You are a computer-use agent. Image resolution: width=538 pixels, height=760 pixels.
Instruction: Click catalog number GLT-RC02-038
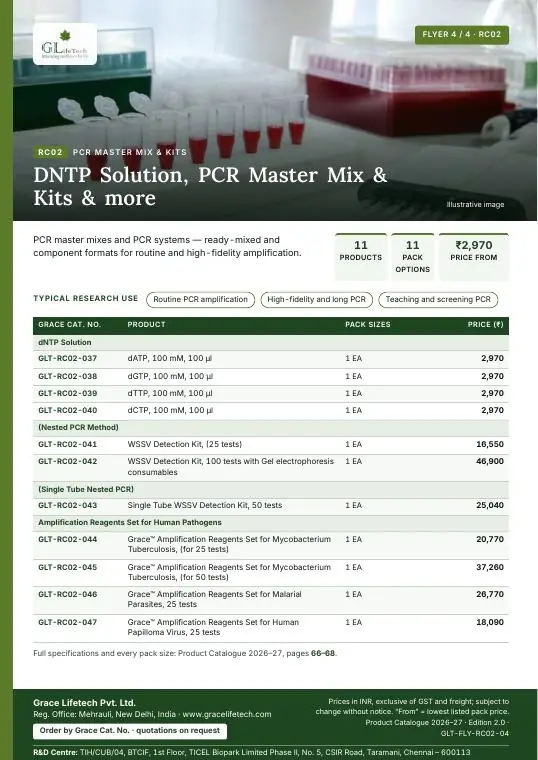click(x=68, y=376)
